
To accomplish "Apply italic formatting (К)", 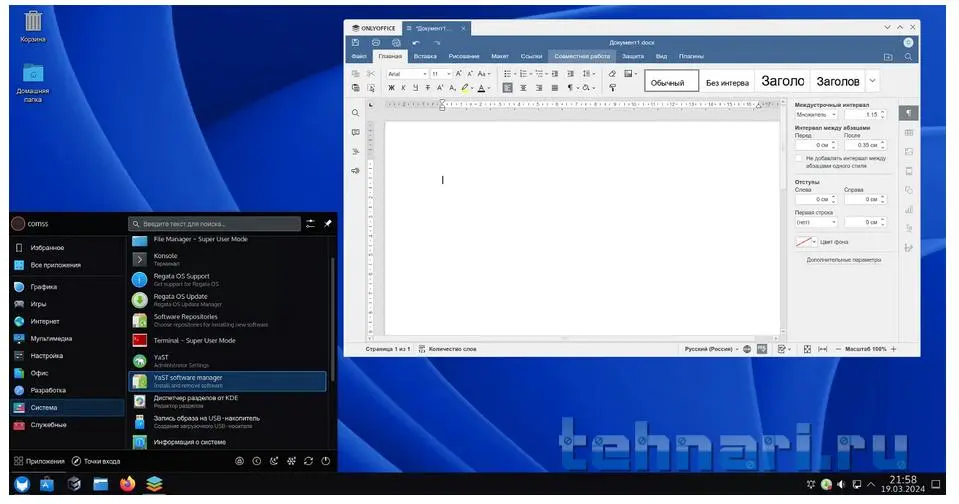I will pyautogui.click(x=403, y=88).
